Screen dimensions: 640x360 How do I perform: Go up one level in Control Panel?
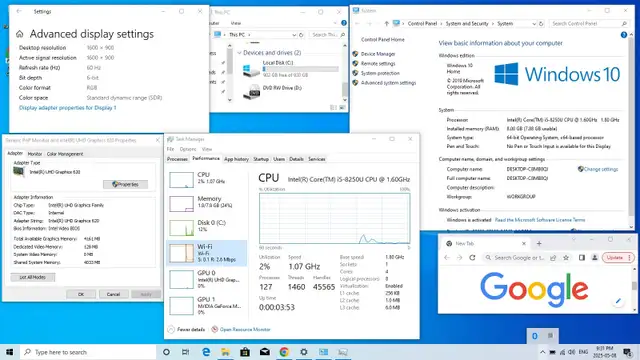(x=386, y=24)
